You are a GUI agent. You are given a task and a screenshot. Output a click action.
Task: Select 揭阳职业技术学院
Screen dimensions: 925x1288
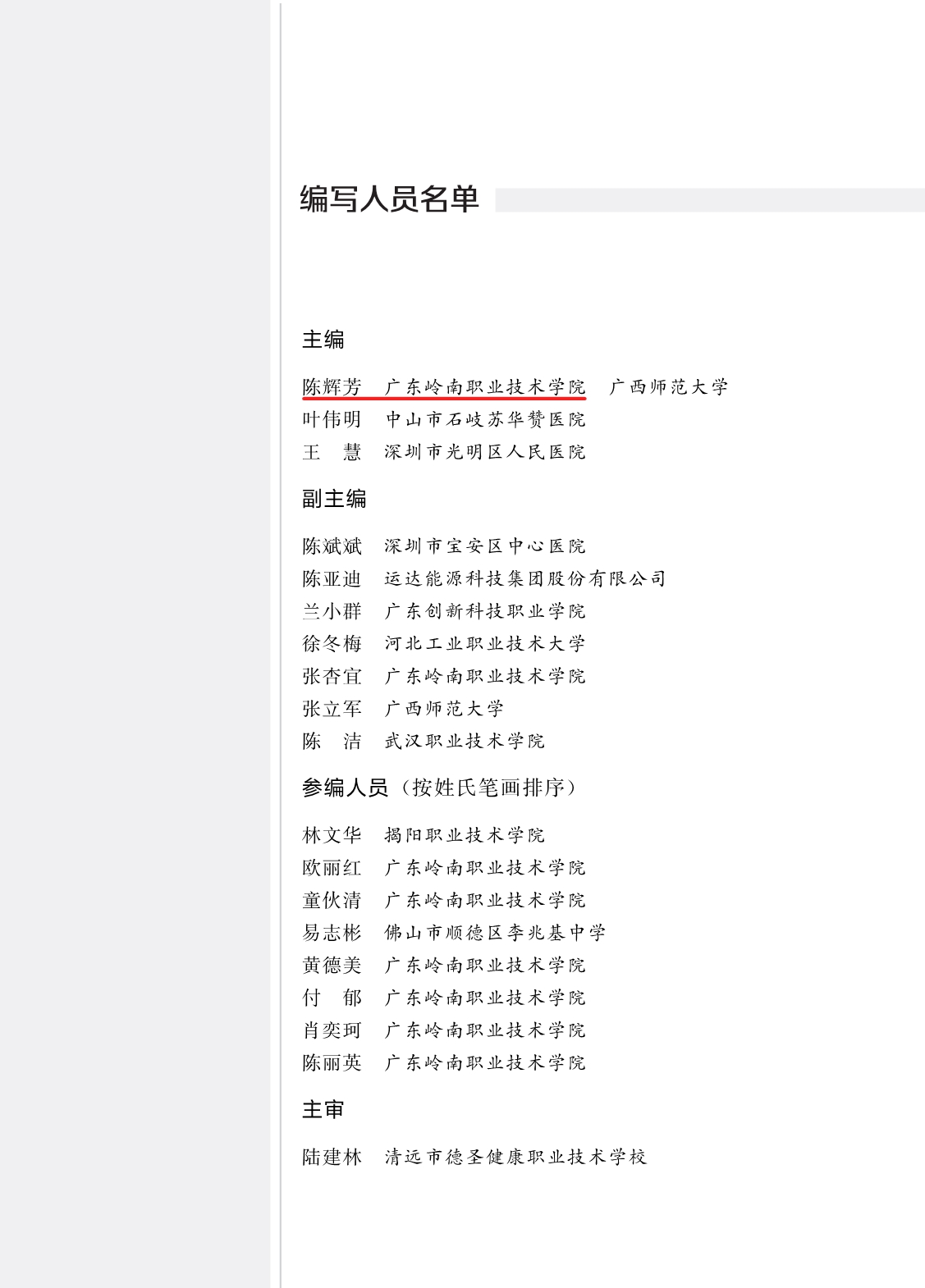click(465, 836)
